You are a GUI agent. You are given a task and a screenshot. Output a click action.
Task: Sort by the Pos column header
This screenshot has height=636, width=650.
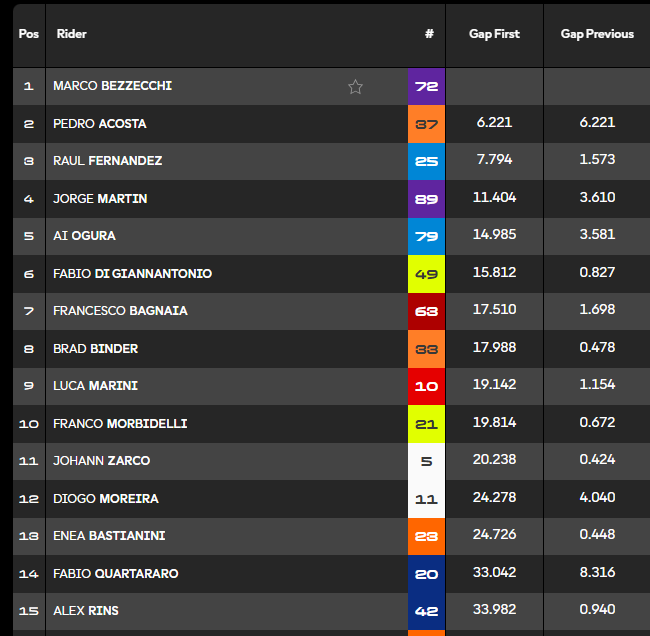(x=29, y=34)
